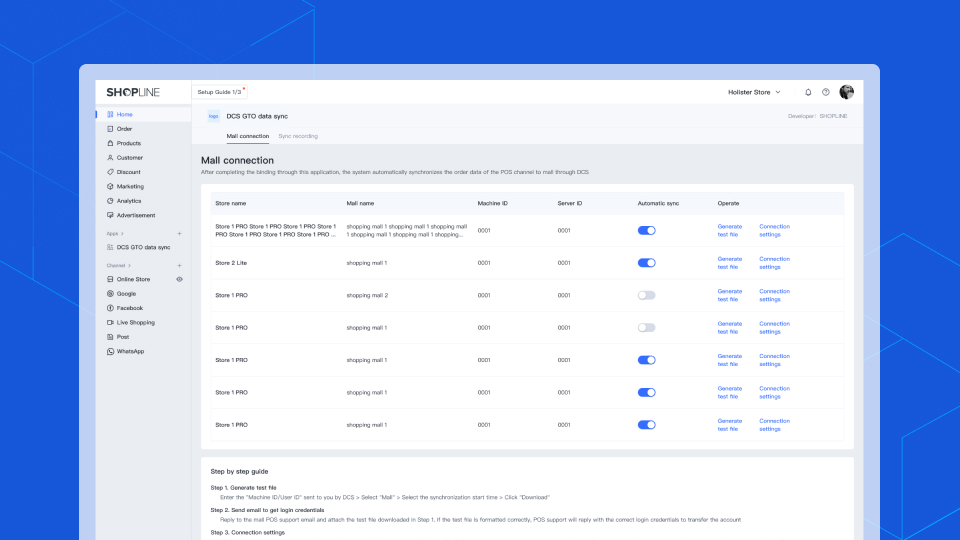Enable automatic sync for shopping mall 2 row

pyautogui.click(x=646, y=295)
